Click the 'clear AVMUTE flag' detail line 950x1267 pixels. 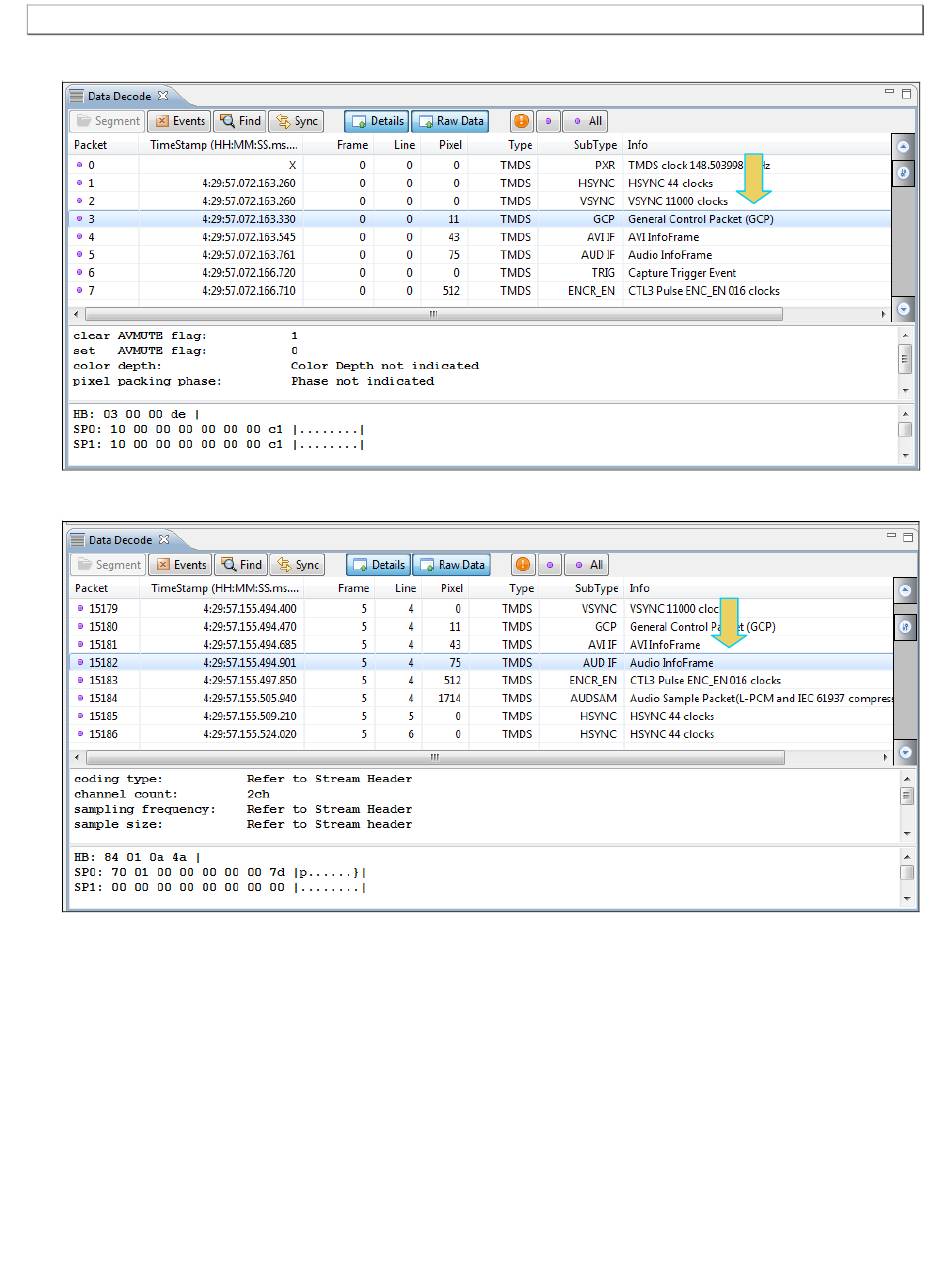click(185, 336)
